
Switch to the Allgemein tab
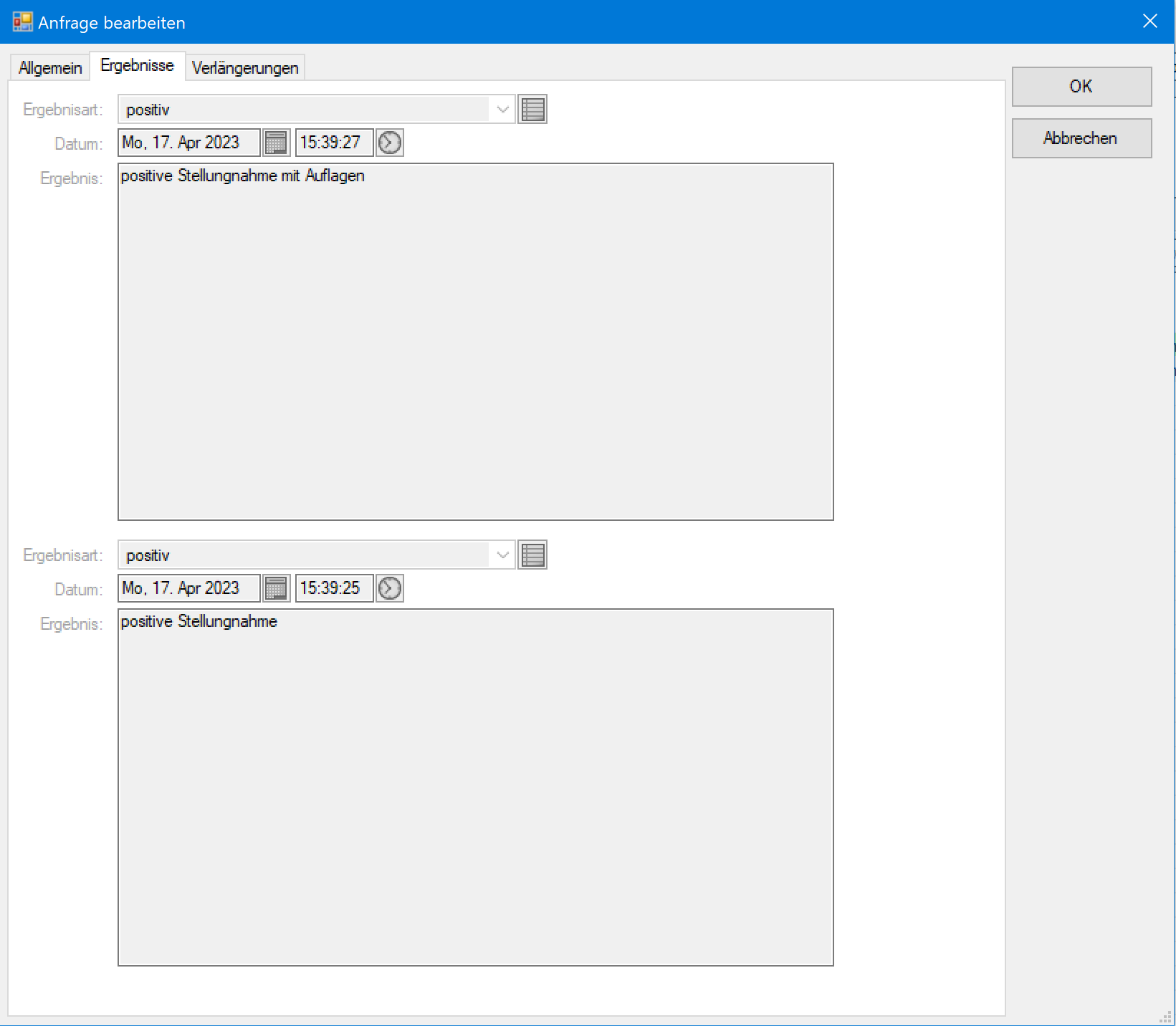click(x=50, y=68)
